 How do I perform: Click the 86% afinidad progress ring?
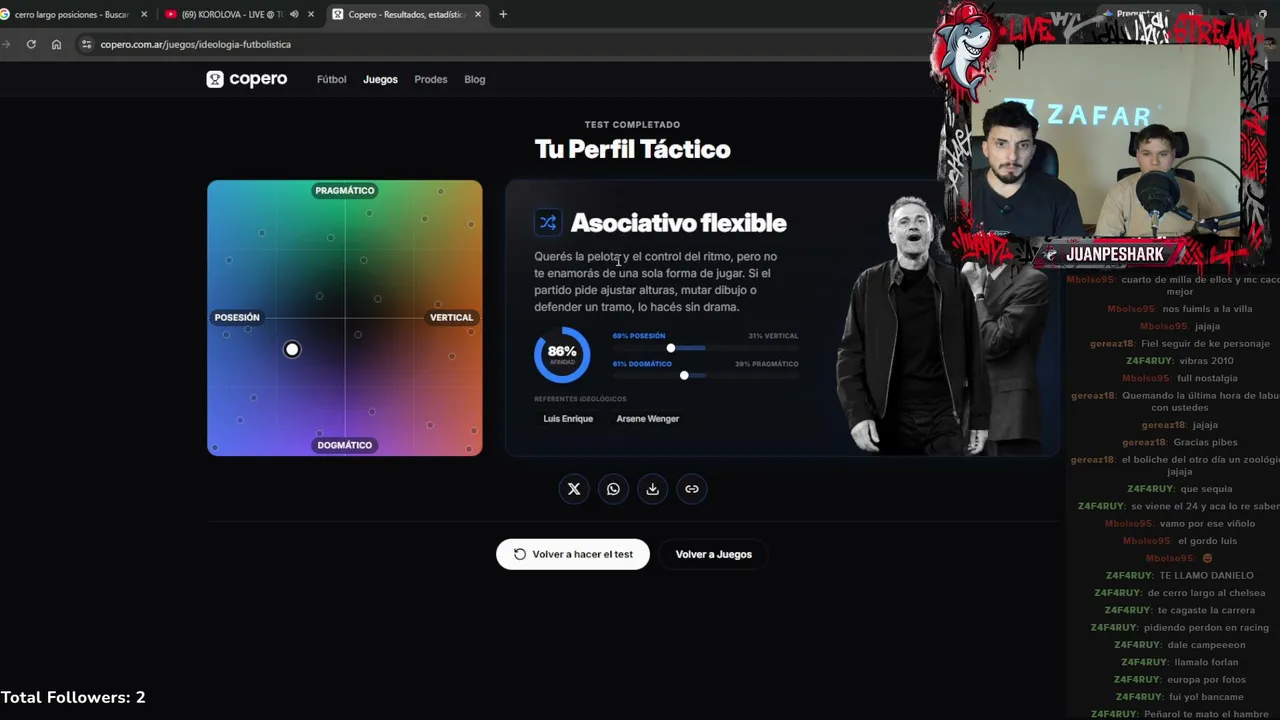click(x=562, y=354)
